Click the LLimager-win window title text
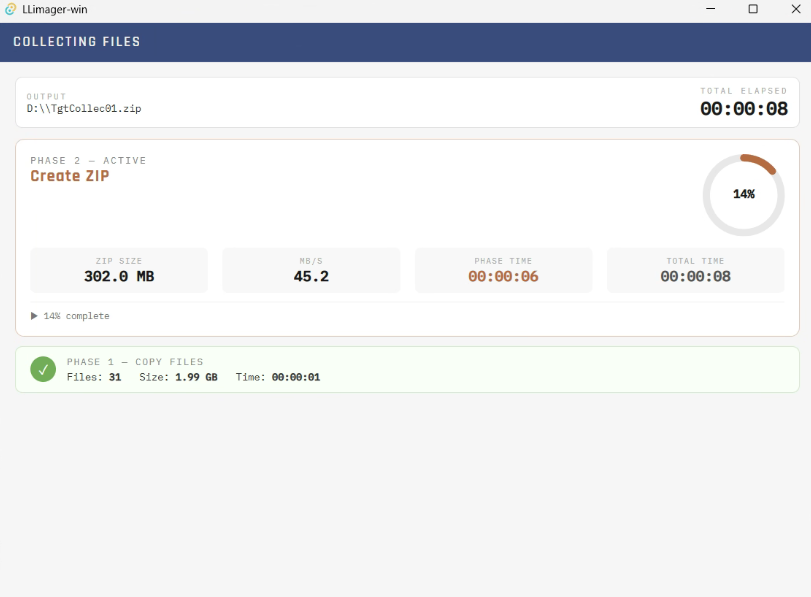Image resolution: width=811 pixels, height=597 pixels. click(x=55, y=9)
